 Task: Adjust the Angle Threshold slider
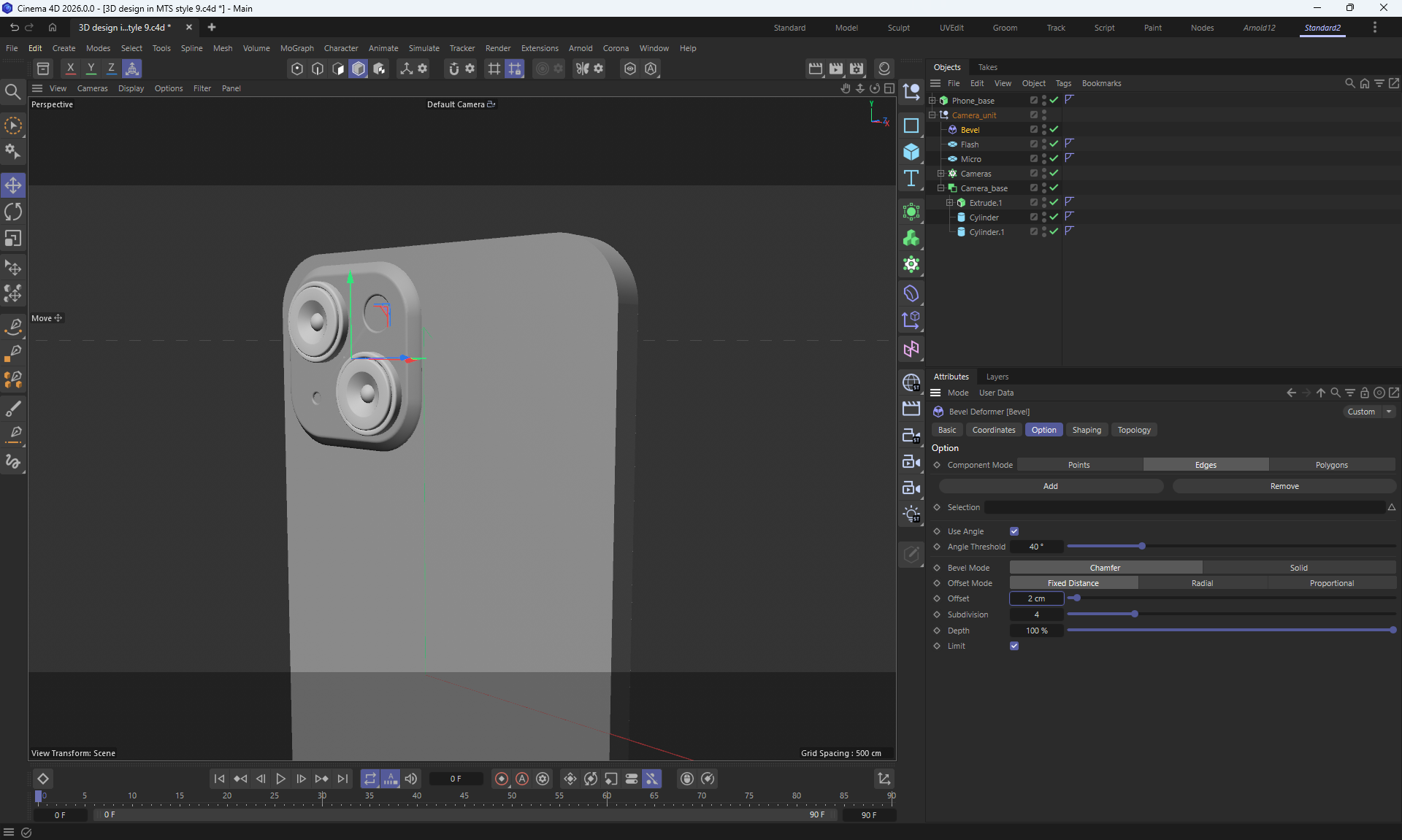[x=1142, y=547]
